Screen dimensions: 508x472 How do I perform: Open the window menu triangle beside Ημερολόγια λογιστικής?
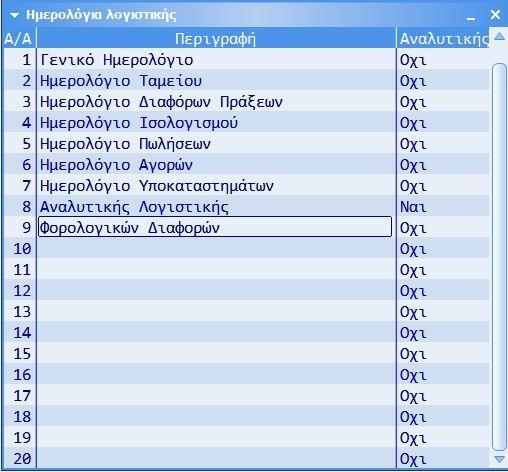pos(14,15)
